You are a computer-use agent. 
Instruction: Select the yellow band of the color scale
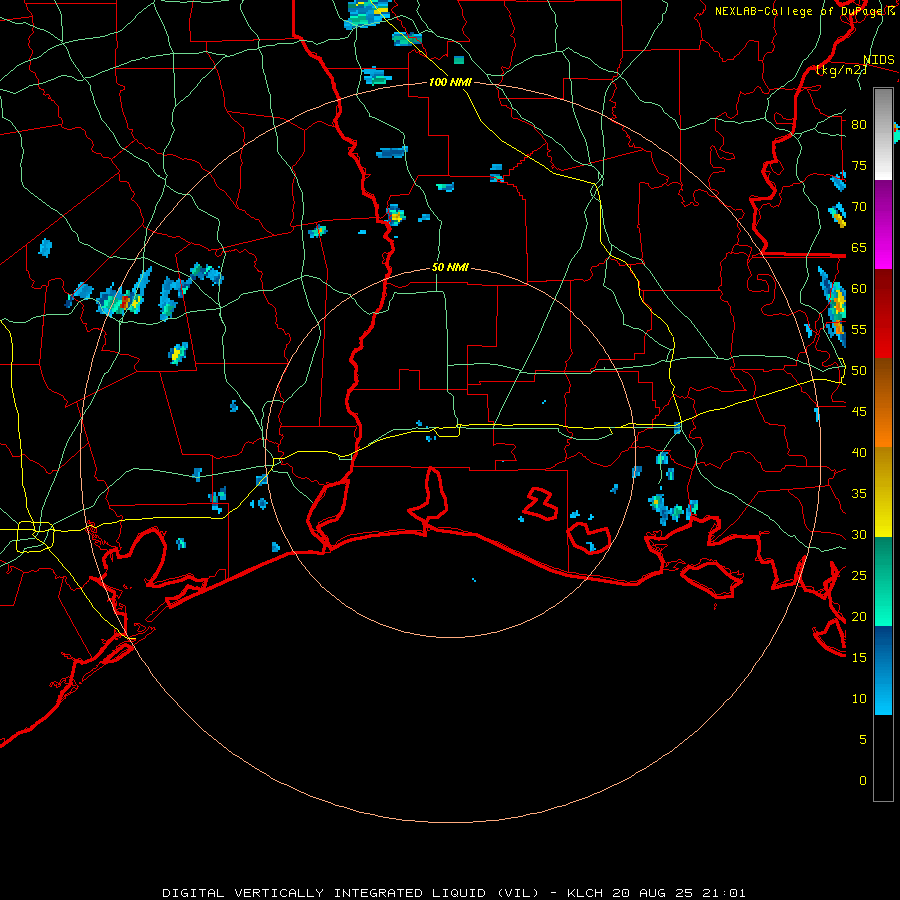pyautogui.click(x=883, y=492)
